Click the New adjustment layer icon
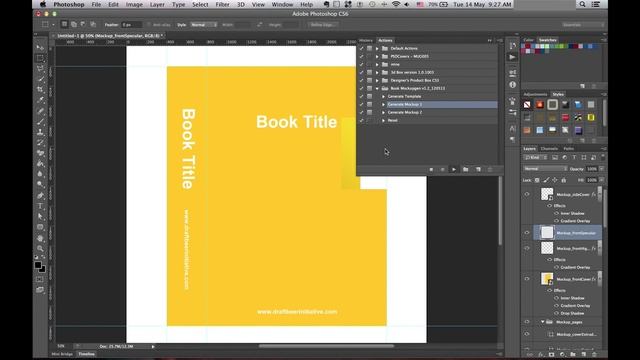Viewport: 640px width, 360px height. point(562,354)
